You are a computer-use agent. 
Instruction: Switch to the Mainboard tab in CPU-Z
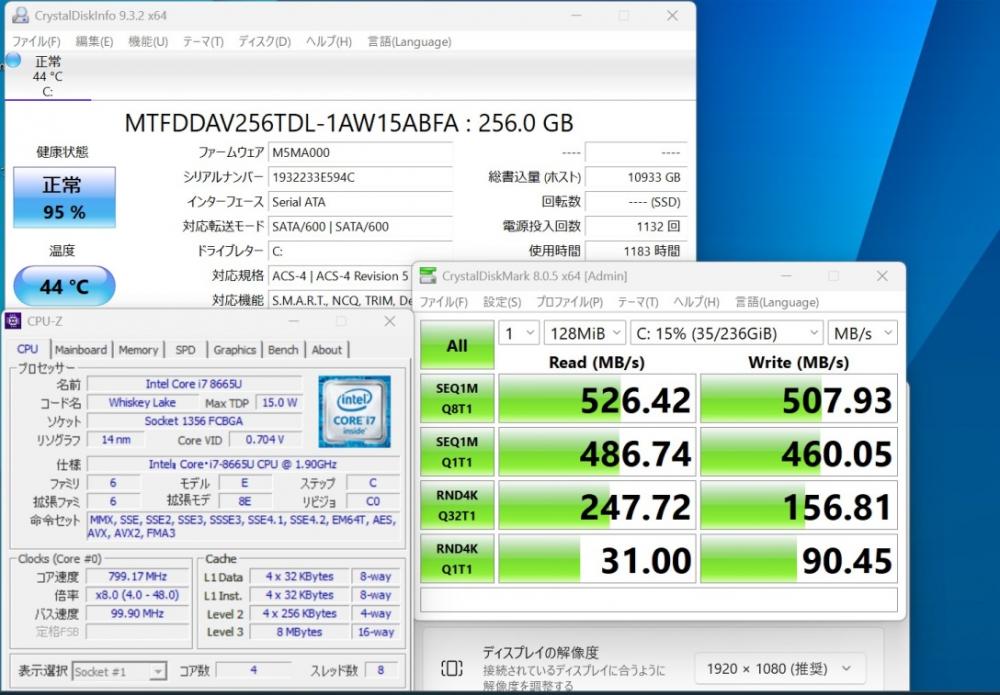click(81, 350)
